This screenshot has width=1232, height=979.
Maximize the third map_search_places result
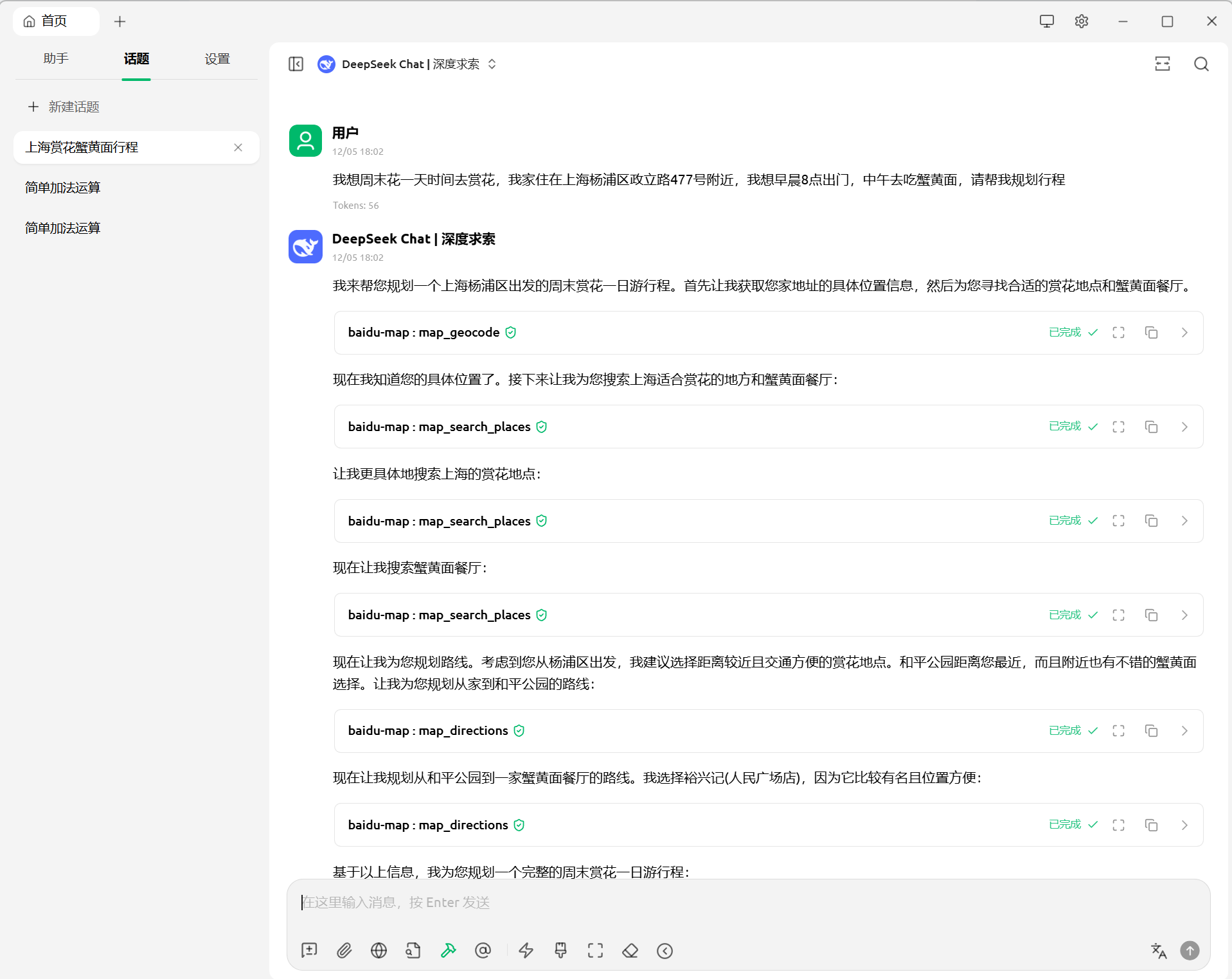click(1118, 615)
